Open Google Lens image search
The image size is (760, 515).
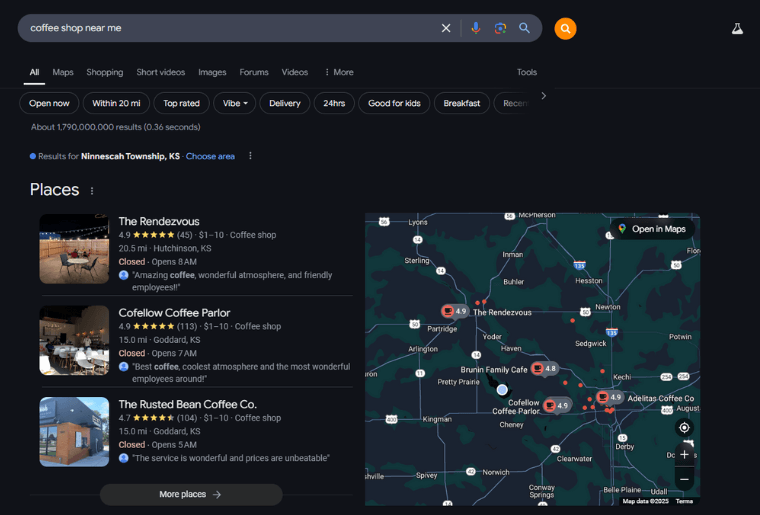tap(500, 28)
